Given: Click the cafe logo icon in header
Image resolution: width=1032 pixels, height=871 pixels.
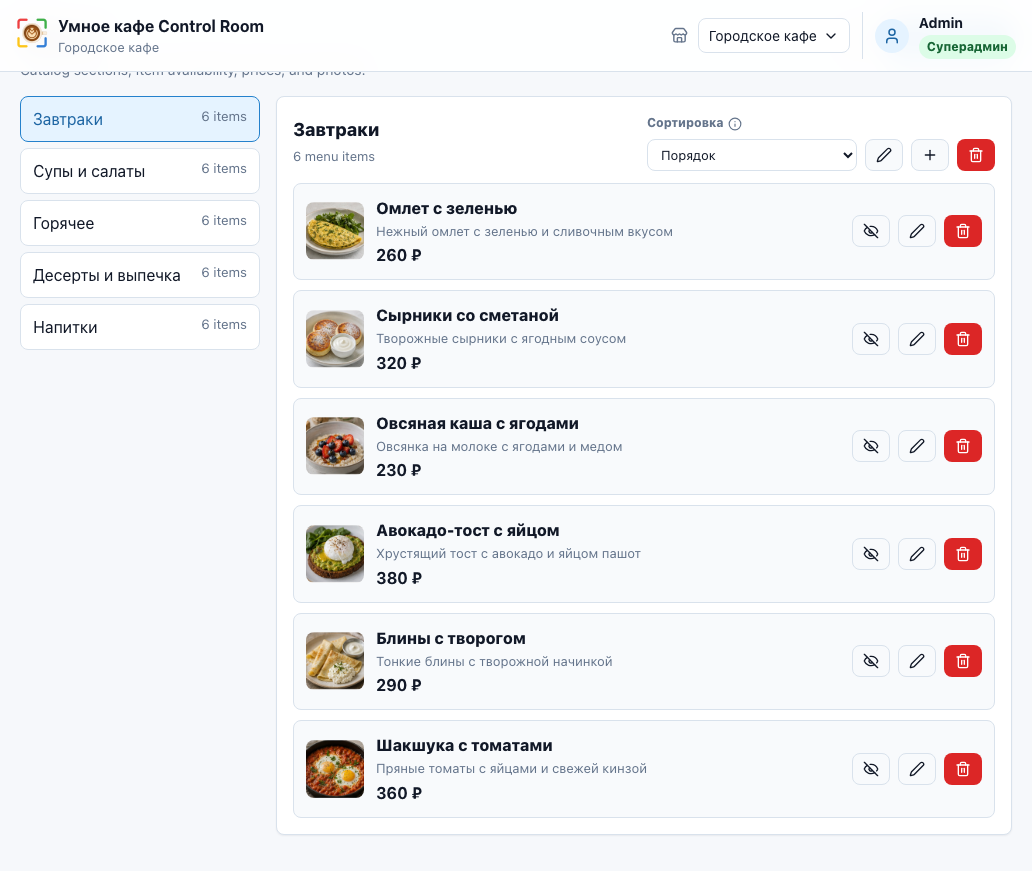Looking at the screenshot, I should (x=32, y=33).
